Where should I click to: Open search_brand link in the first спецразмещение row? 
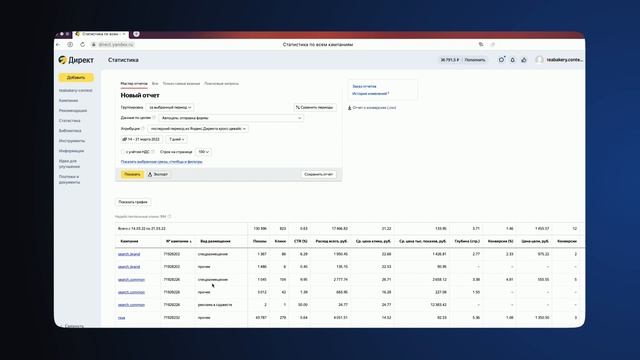(129, 254)
